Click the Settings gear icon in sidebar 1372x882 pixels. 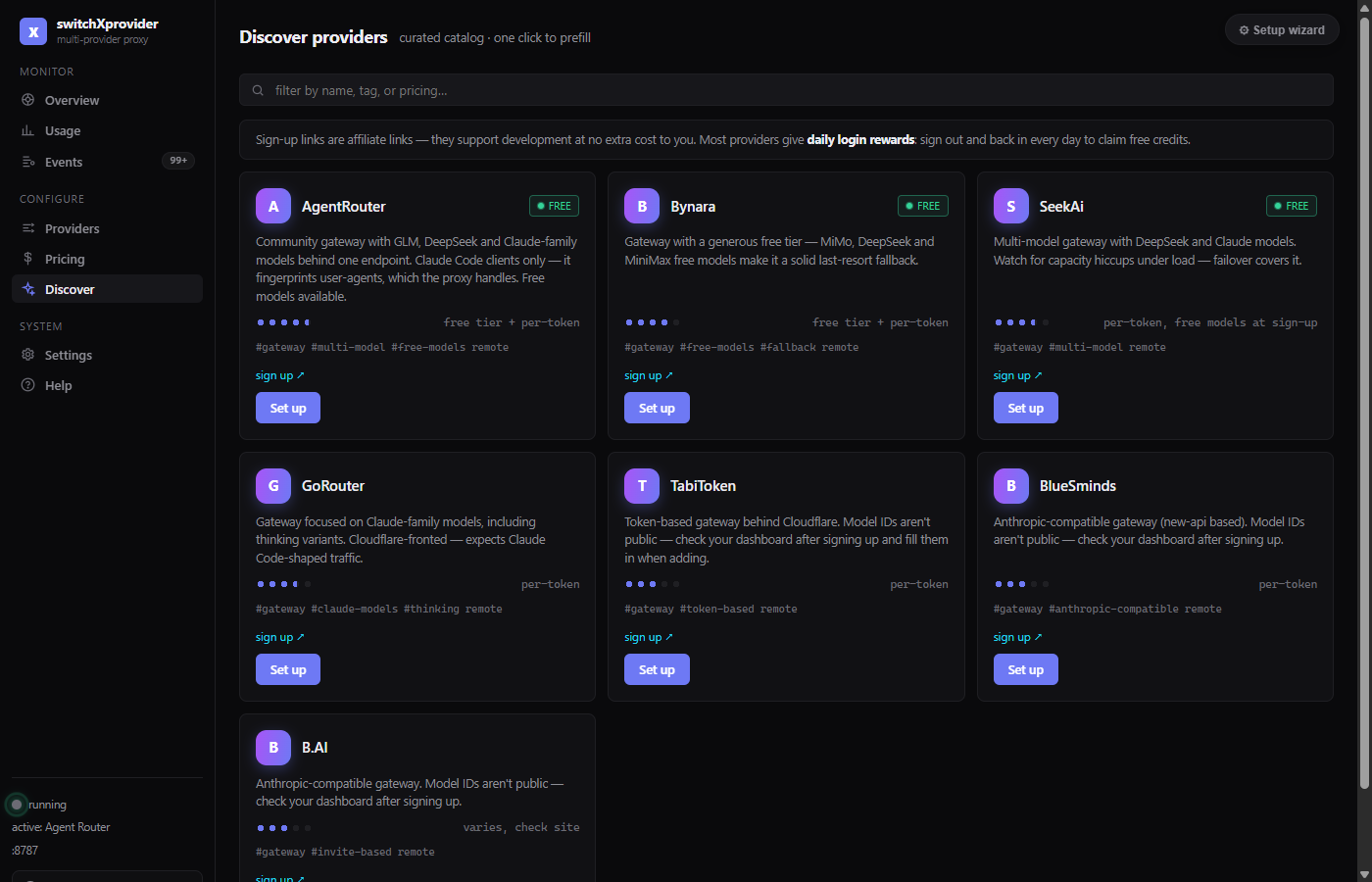click(x=28, y=355)
